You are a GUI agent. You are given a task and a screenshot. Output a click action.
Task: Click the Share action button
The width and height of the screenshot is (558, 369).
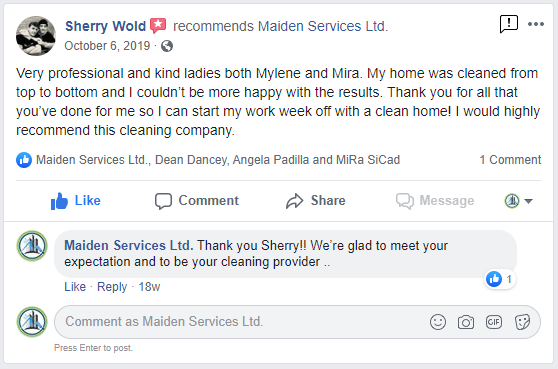click(316, 201)
